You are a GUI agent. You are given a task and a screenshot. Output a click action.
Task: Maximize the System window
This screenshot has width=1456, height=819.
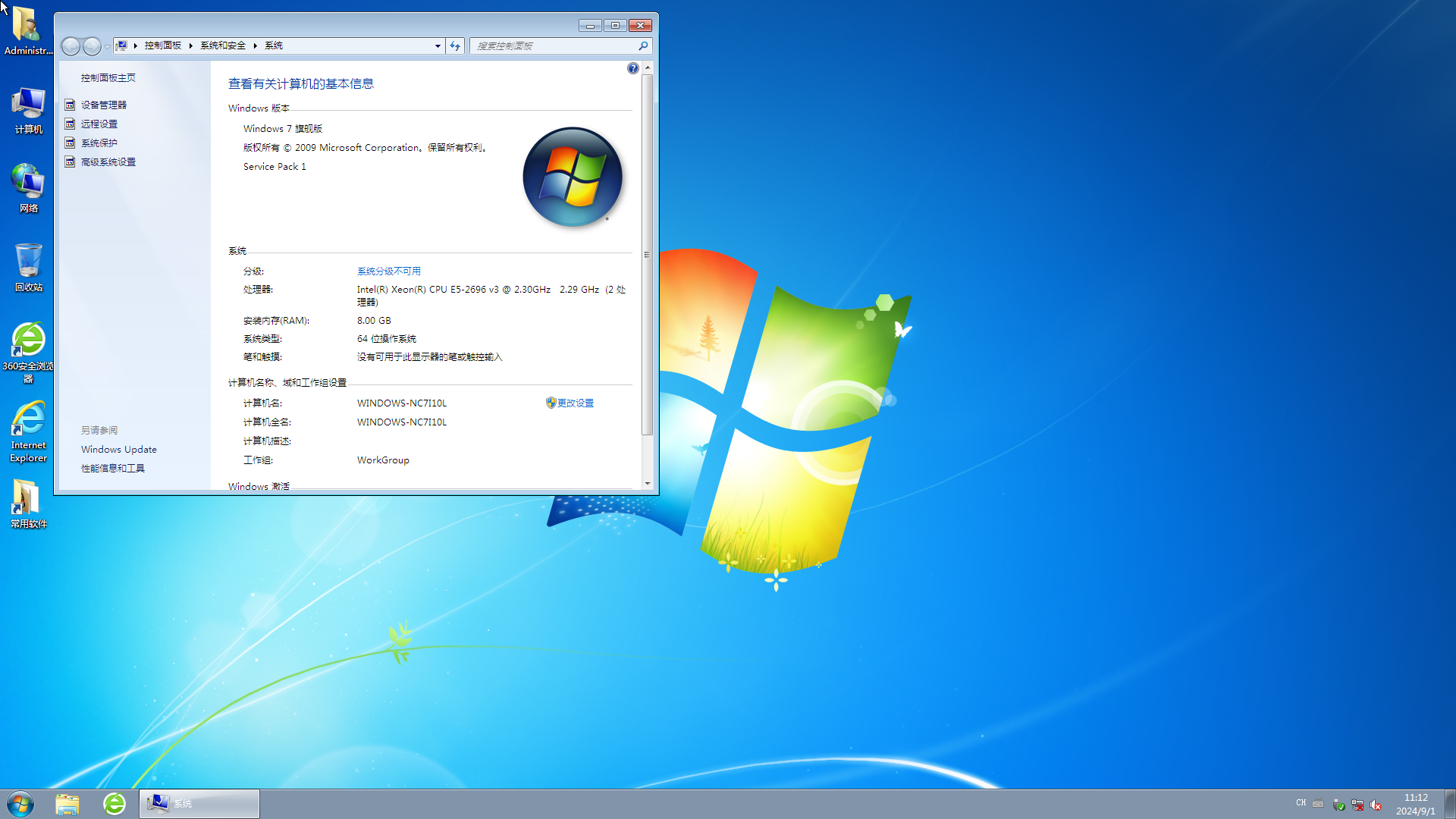(x=615, y=26)
